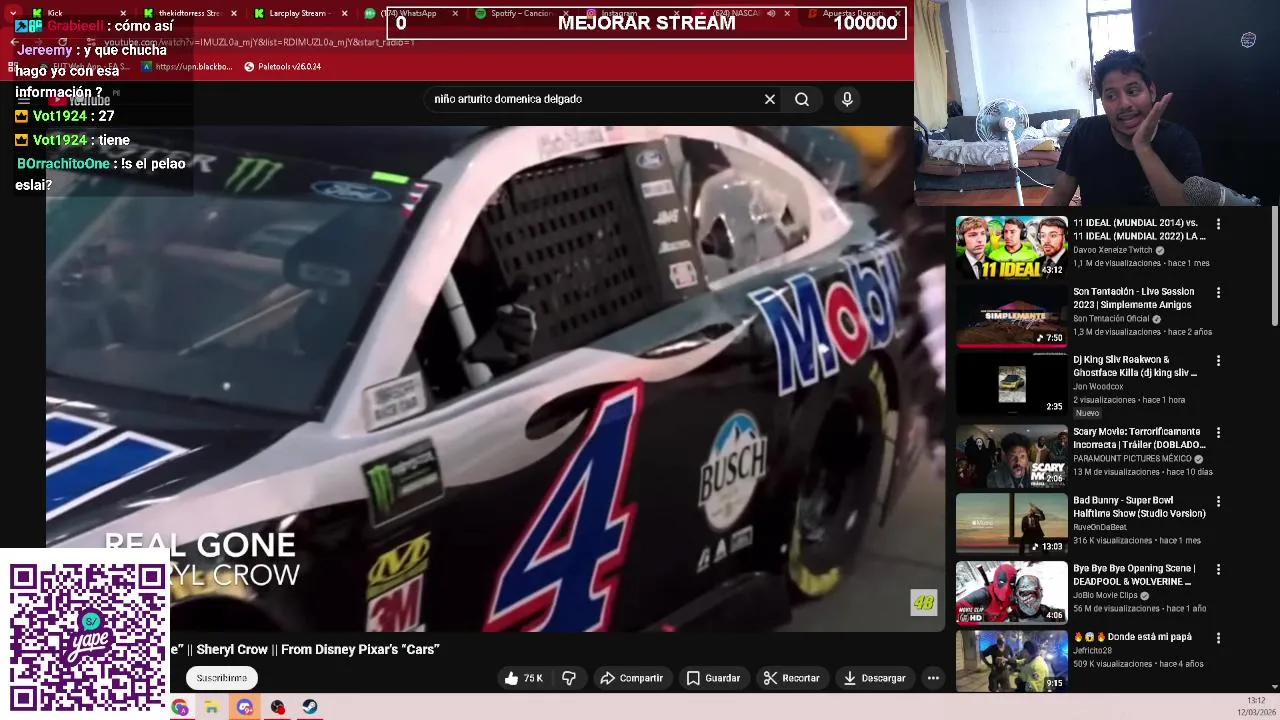
Task: Open title 'Bye Bye Bye Opening Scene'
Action: pyautogui.click(x=1133, y=575)
